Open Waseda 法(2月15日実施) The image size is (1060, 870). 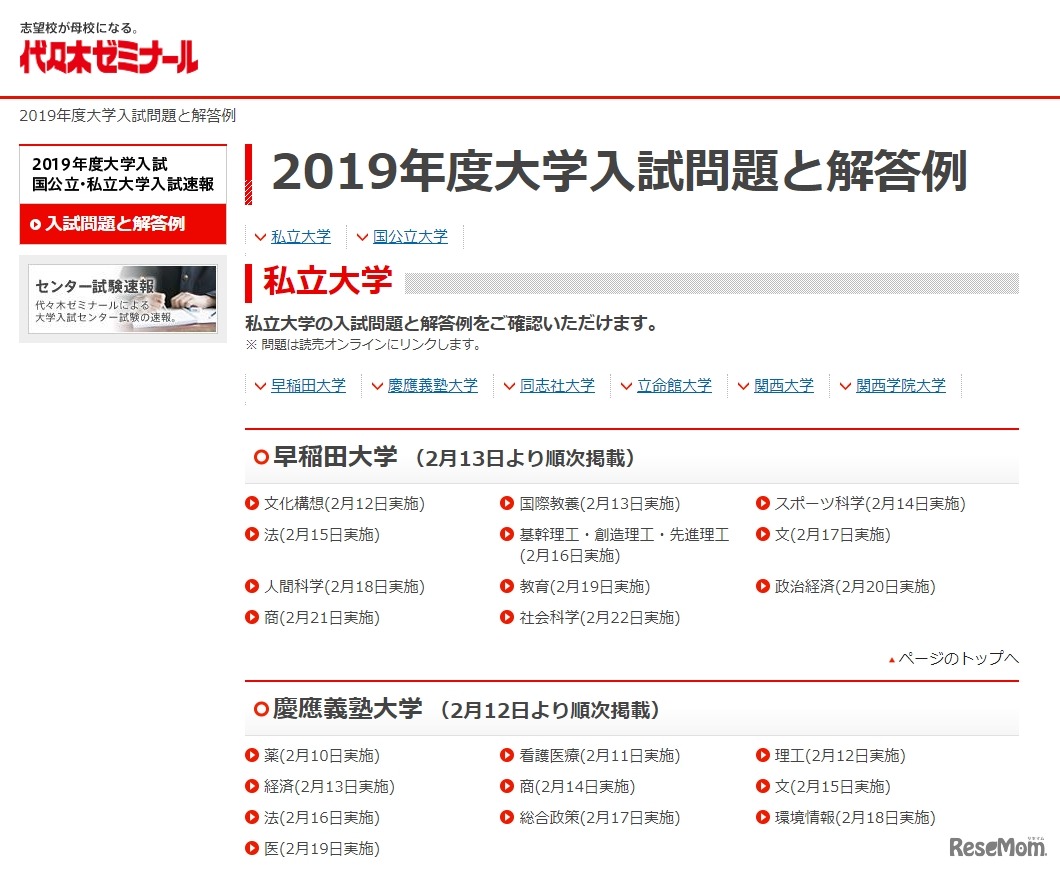[x=322, y=535]
